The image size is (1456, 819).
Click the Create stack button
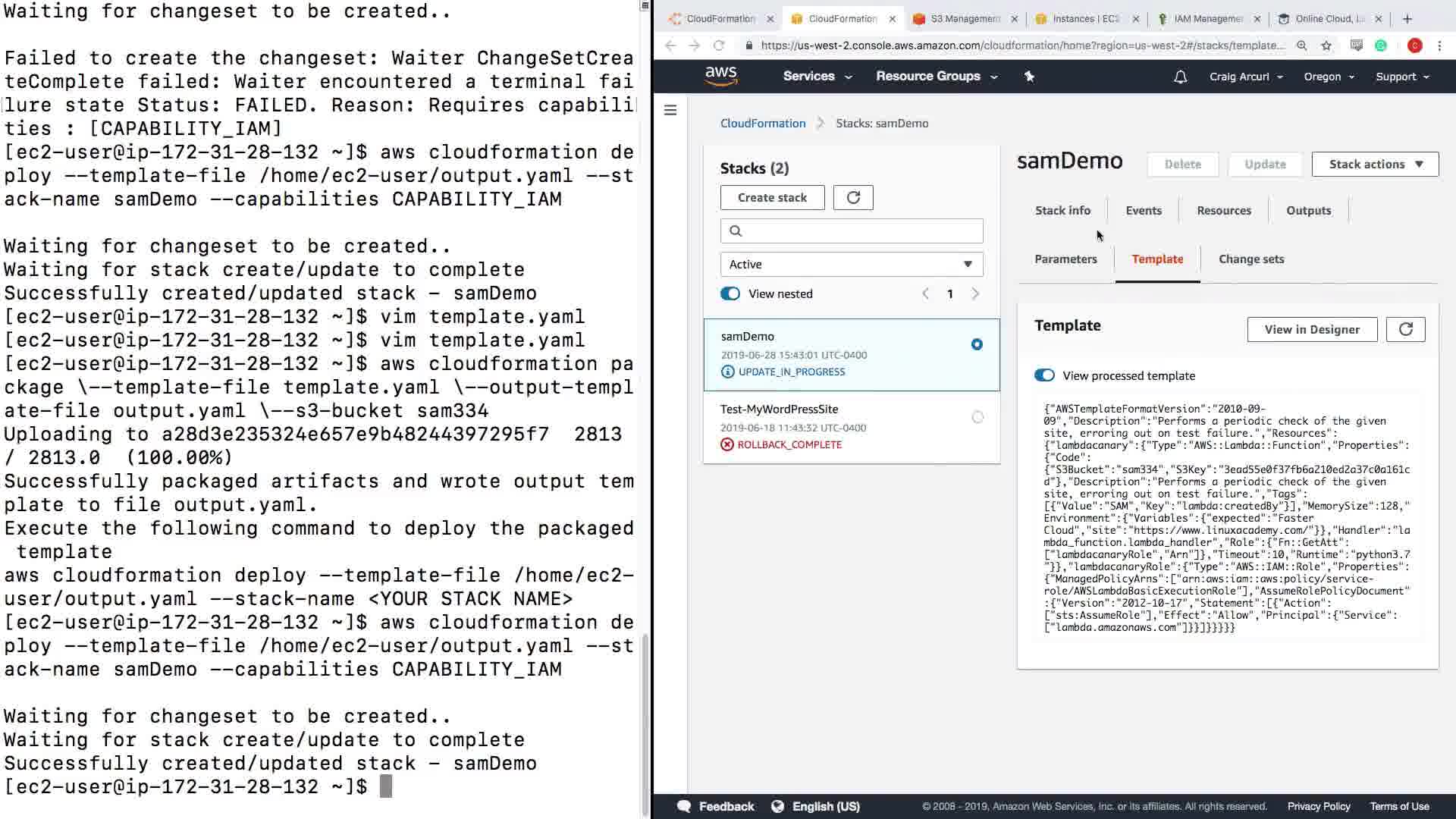[772, 198]
